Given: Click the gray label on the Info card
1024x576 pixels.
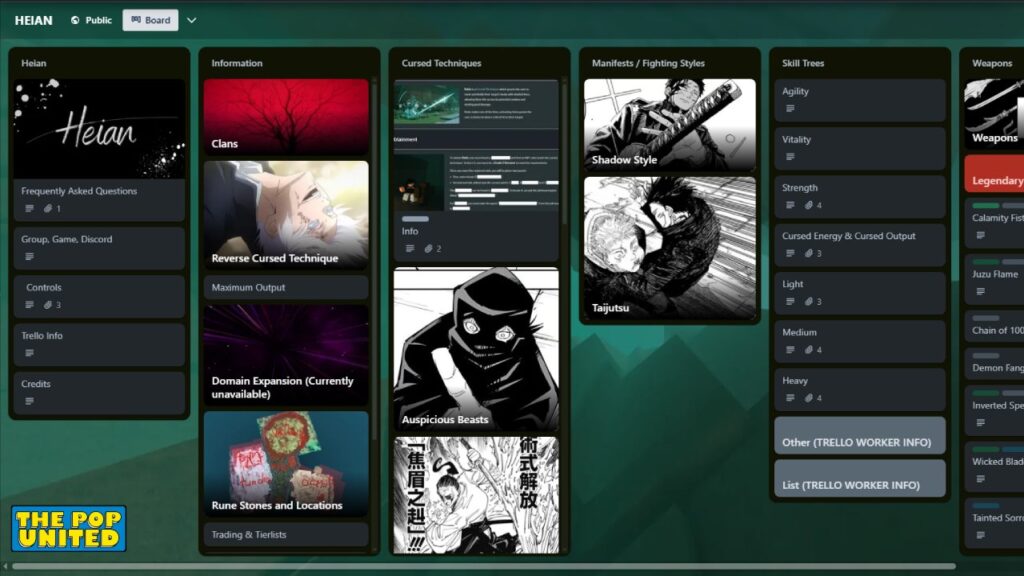Looking at the screenshot, I should (415, 219).
